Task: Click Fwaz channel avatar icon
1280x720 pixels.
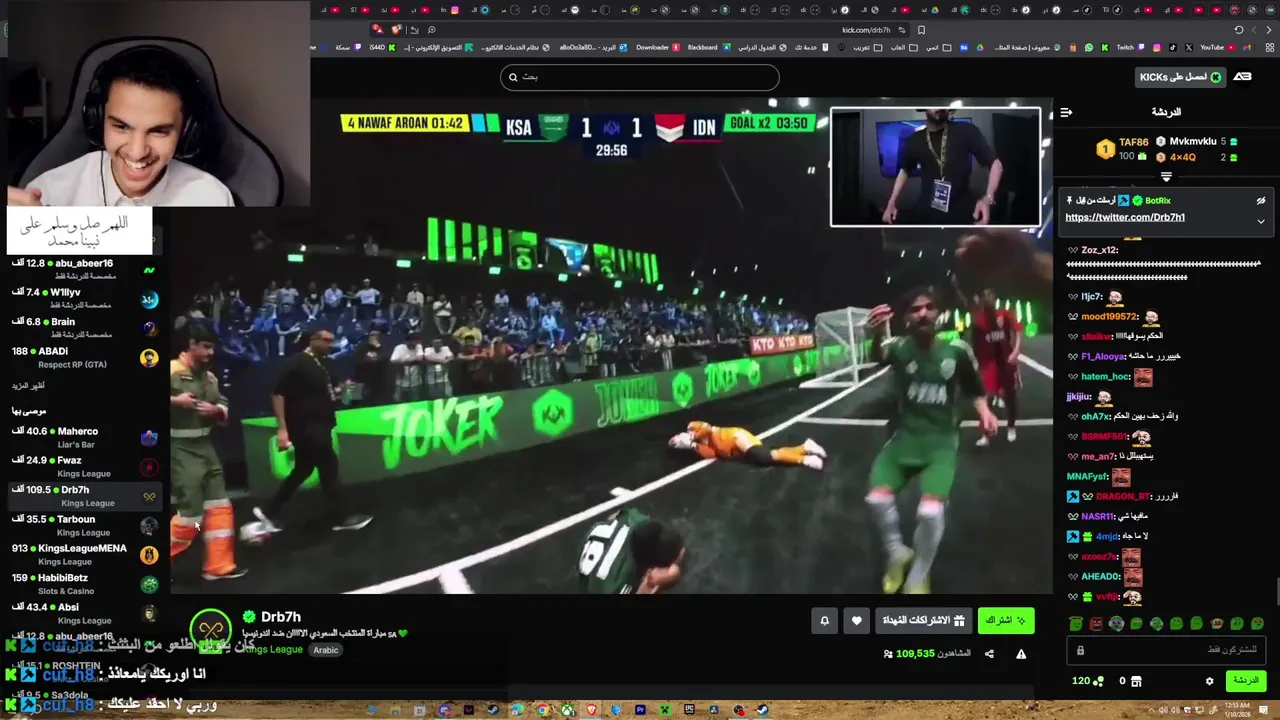Action: click(x=149, y=467)
